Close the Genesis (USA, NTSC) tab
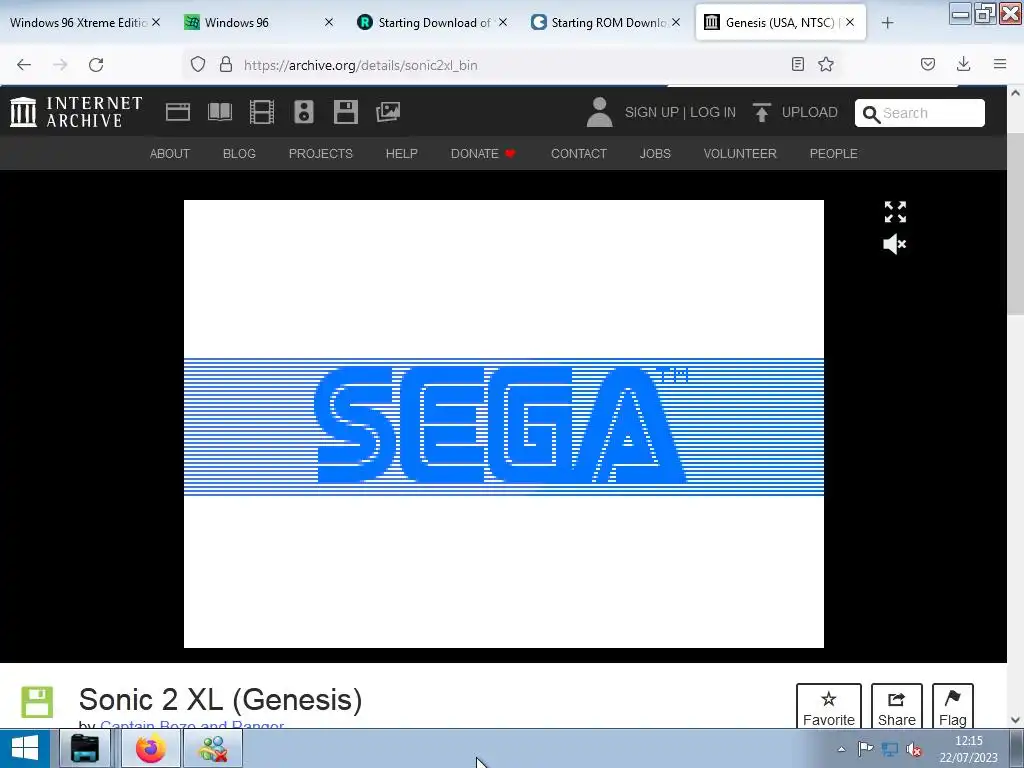This screenshot has width=1024, height=768. (850, 23)
